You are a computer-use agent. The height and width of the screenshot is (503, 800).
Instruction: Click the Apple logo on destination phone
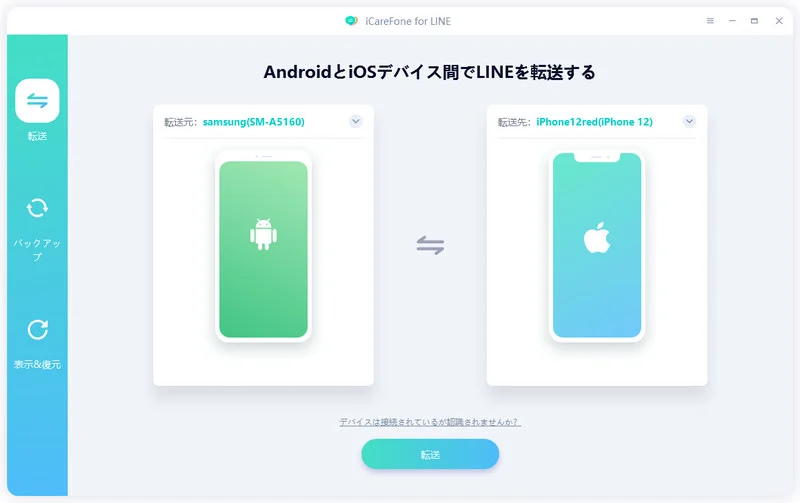pyautogui.click(x=596, y=238)
